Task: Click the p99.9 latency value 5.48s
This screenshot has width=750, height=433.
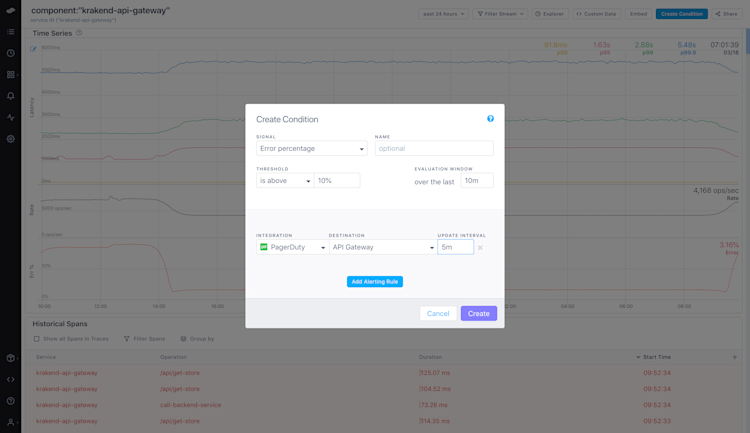Action: pos(686,45)
